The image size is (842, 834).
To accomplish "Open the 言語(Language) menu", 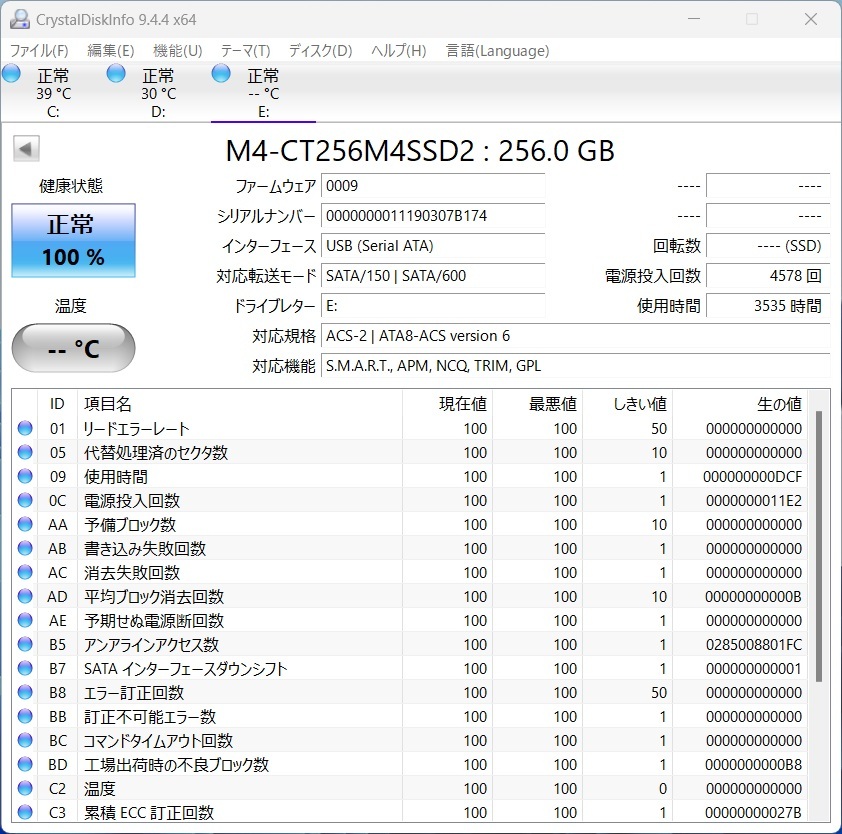I will tap(497, 50).
